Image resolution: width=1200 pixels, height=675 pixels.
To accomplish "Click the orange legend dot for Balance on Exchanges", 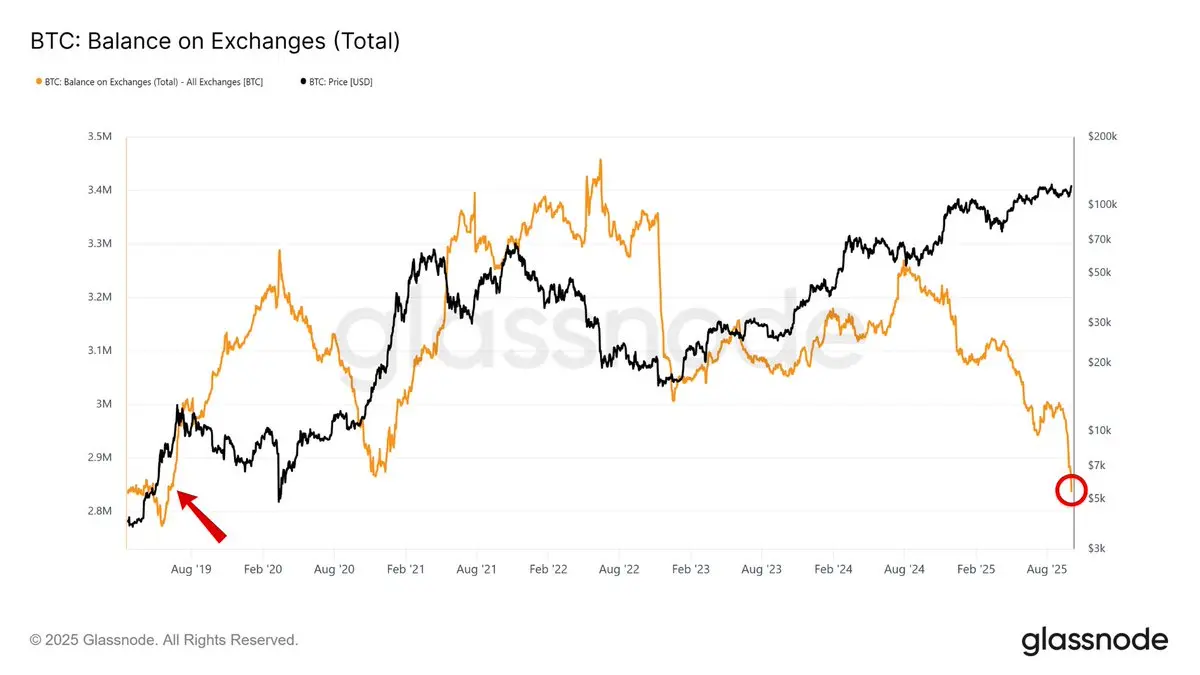I will [39, 81].
